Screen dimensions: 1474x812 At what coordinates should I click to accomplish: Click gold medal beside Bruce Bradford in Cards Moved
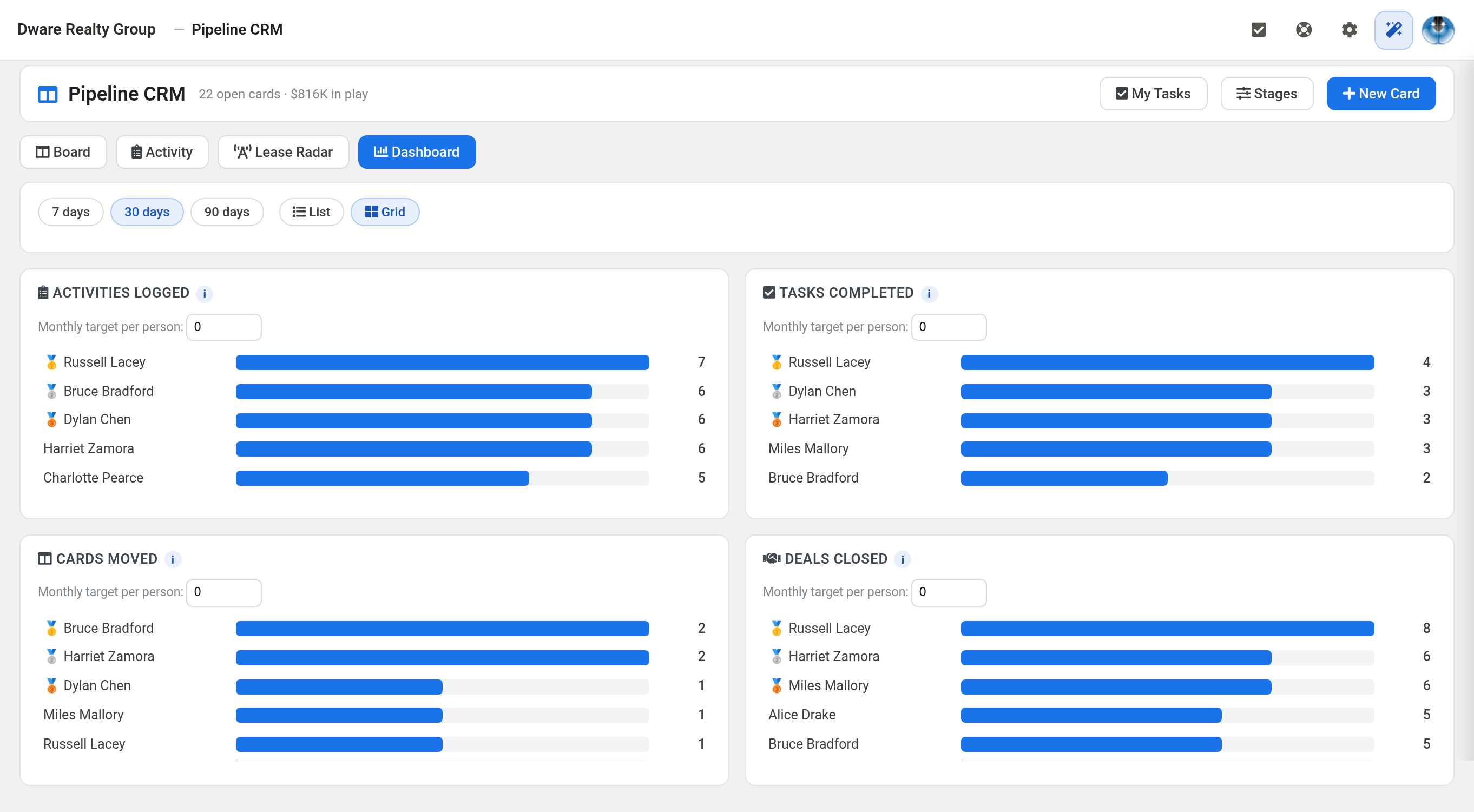pyautogui.click(x=51, y=628)
